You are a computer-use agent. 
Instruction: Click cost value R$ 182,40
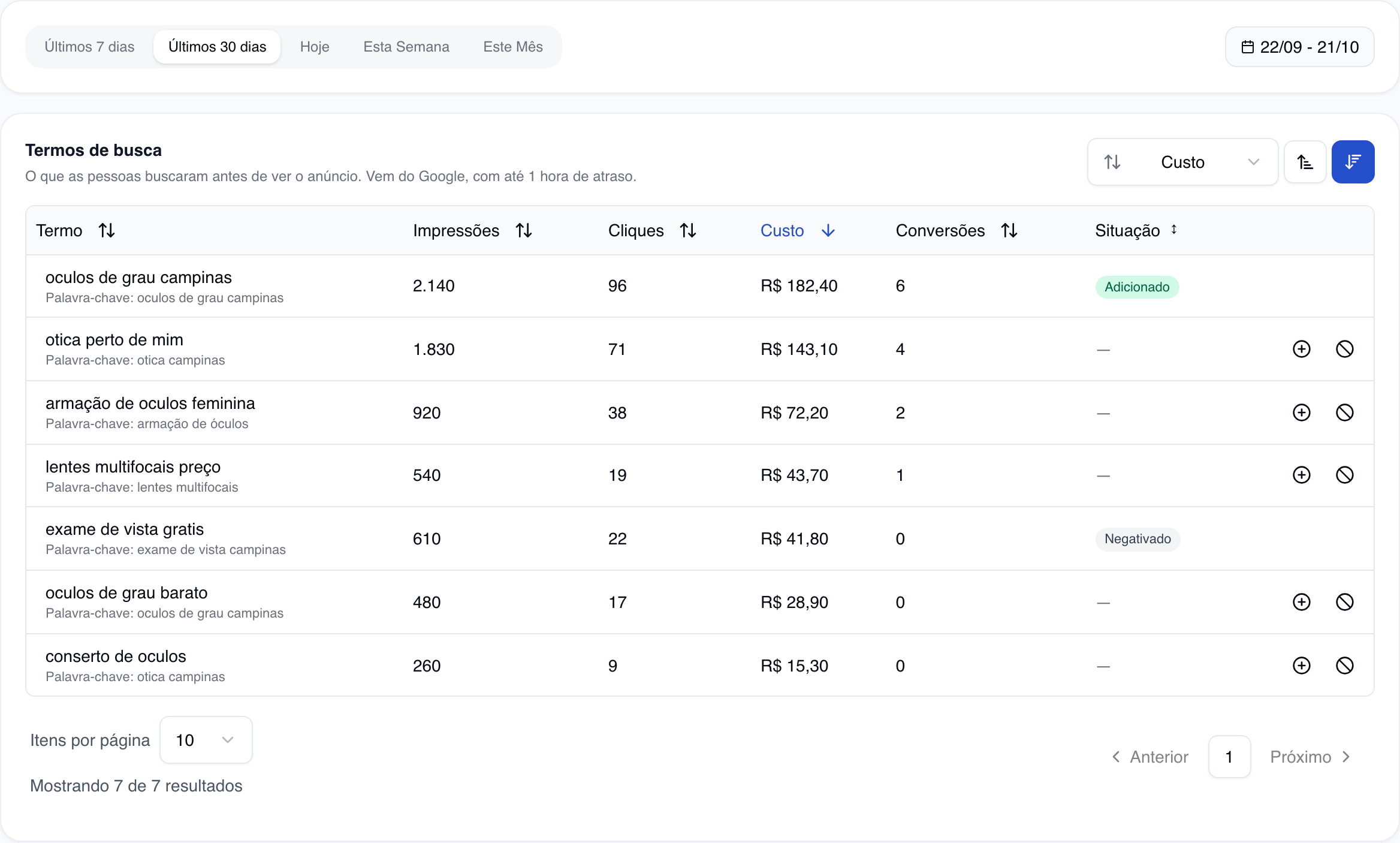coord(799,285)
